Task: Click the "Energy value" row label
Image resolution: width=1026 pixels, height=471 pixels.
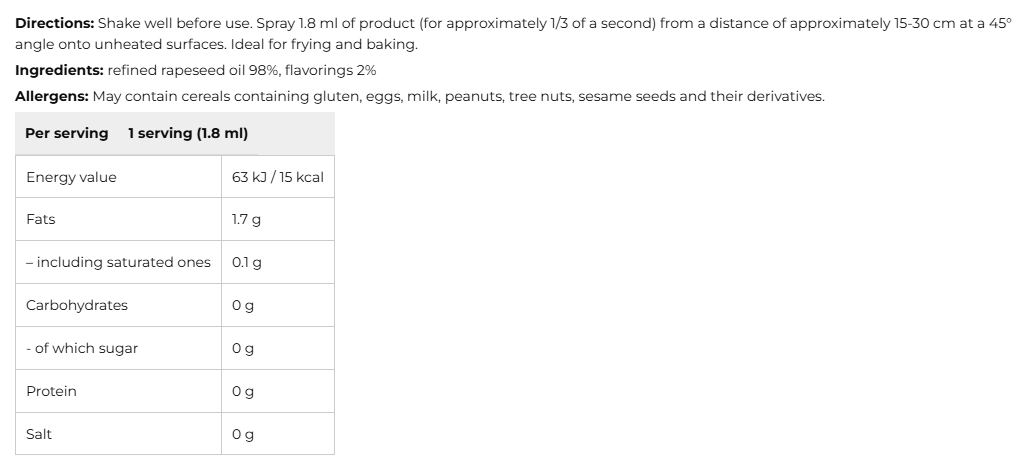Action: [x=71, y=177]
